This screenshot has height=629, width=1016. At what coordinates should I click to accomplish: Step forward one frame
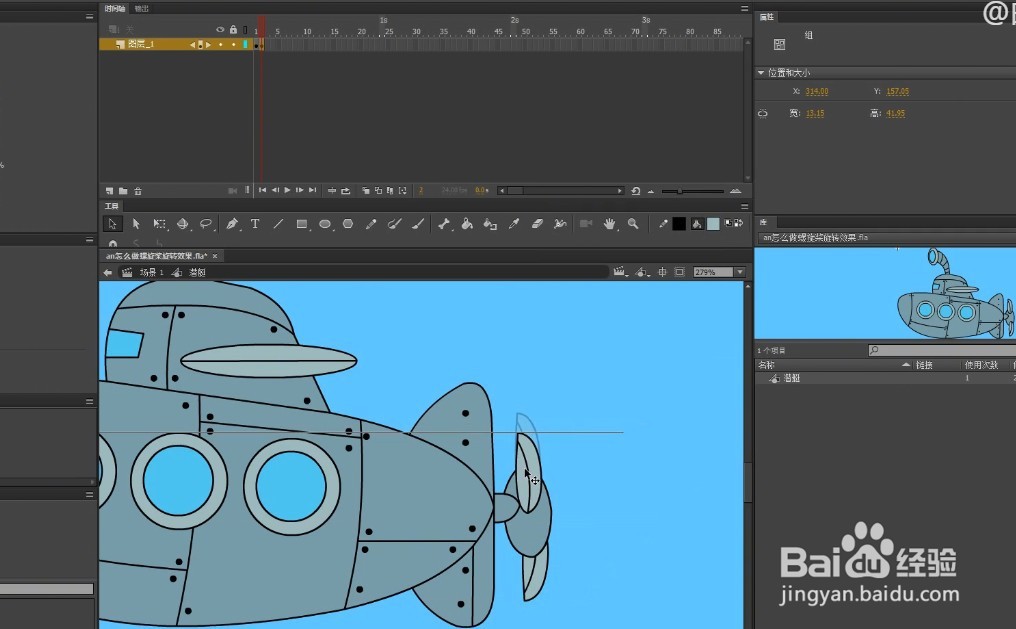[299, 190]
